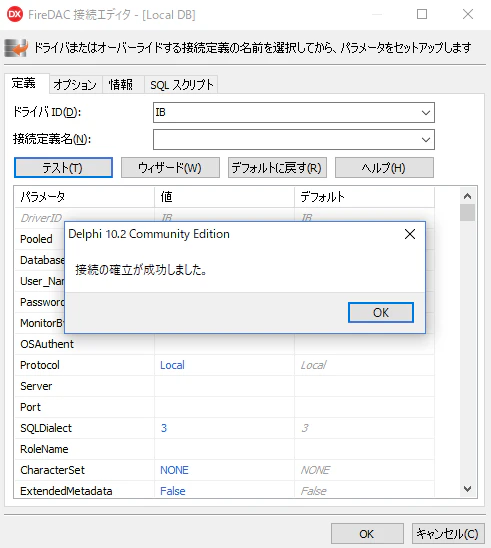Click OK in the connection success dialog

(x=381, y=312)
